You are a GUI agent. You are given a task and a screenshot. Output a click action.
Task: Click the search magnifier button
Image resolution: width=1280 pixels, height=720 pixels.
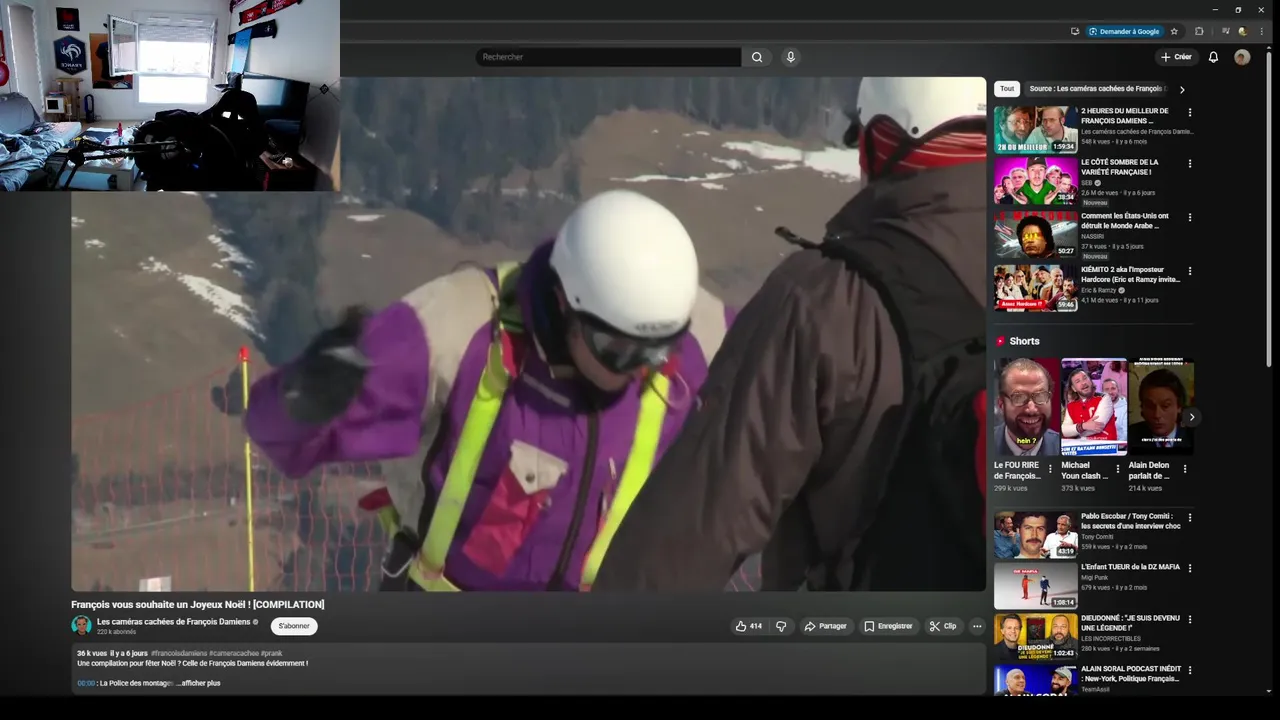point(757,57)
